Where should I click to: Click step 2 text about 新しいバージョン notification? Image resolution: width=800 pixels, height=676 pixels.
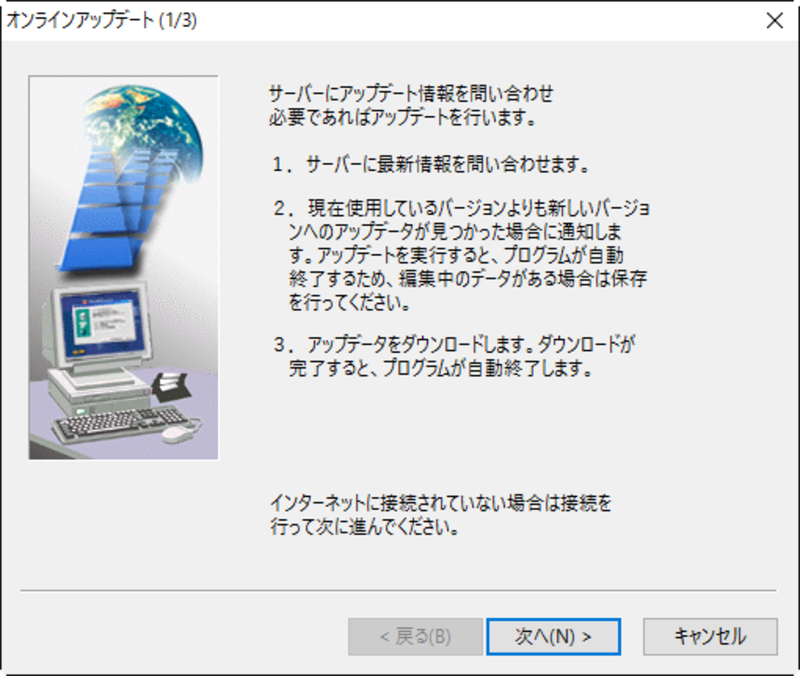pyautogui.click(x=461, y=255)
